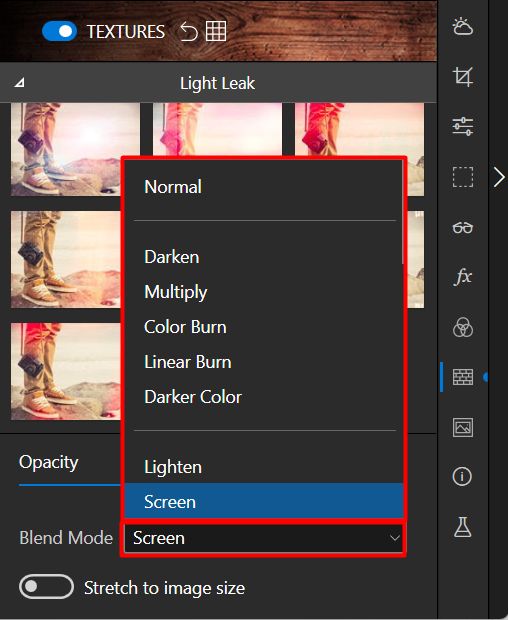The image size is (508, 620).
Task: Open the glasses preview icon
Action: (x=463, y=227)
